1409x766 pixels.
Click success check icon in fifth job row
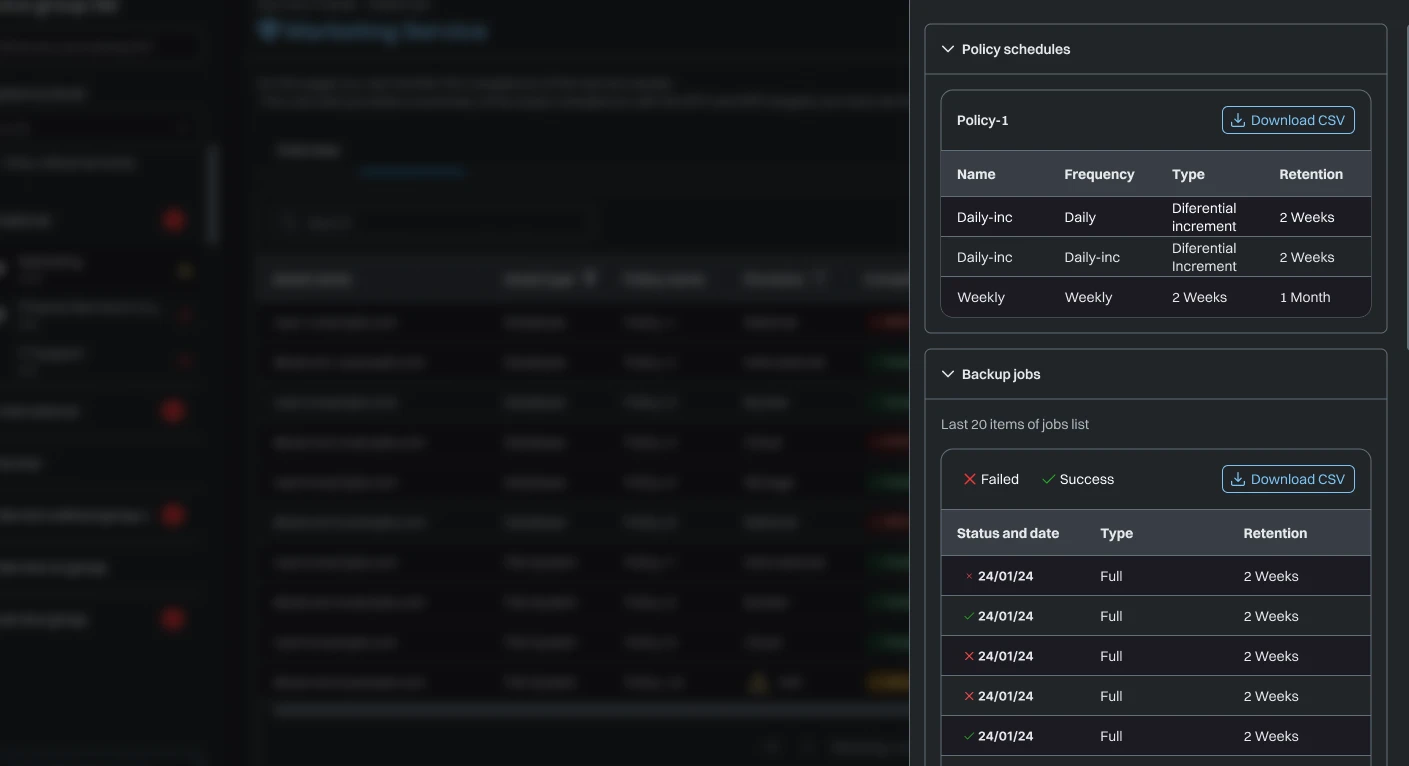coord(968,736)
